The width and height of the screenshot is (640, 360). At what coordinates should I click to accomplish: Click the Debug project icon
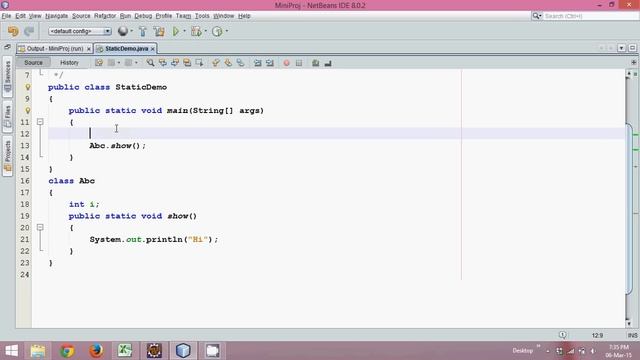[x=196, y=31]
